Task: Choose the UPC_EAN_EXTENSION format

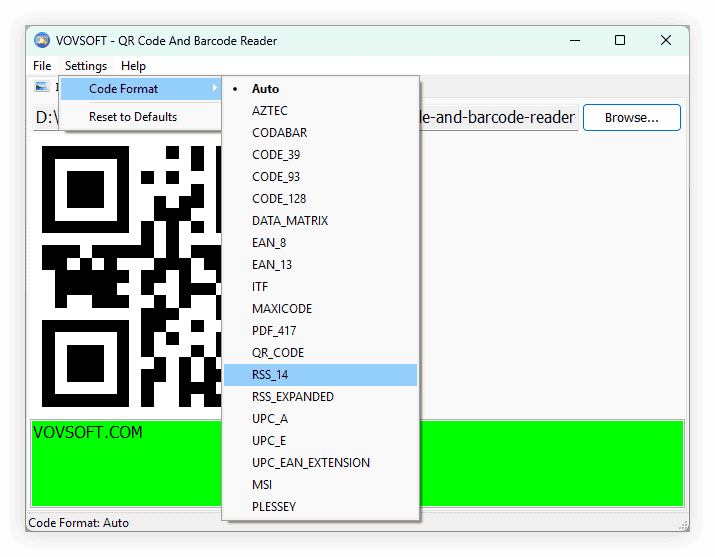Action: [321, 463]
